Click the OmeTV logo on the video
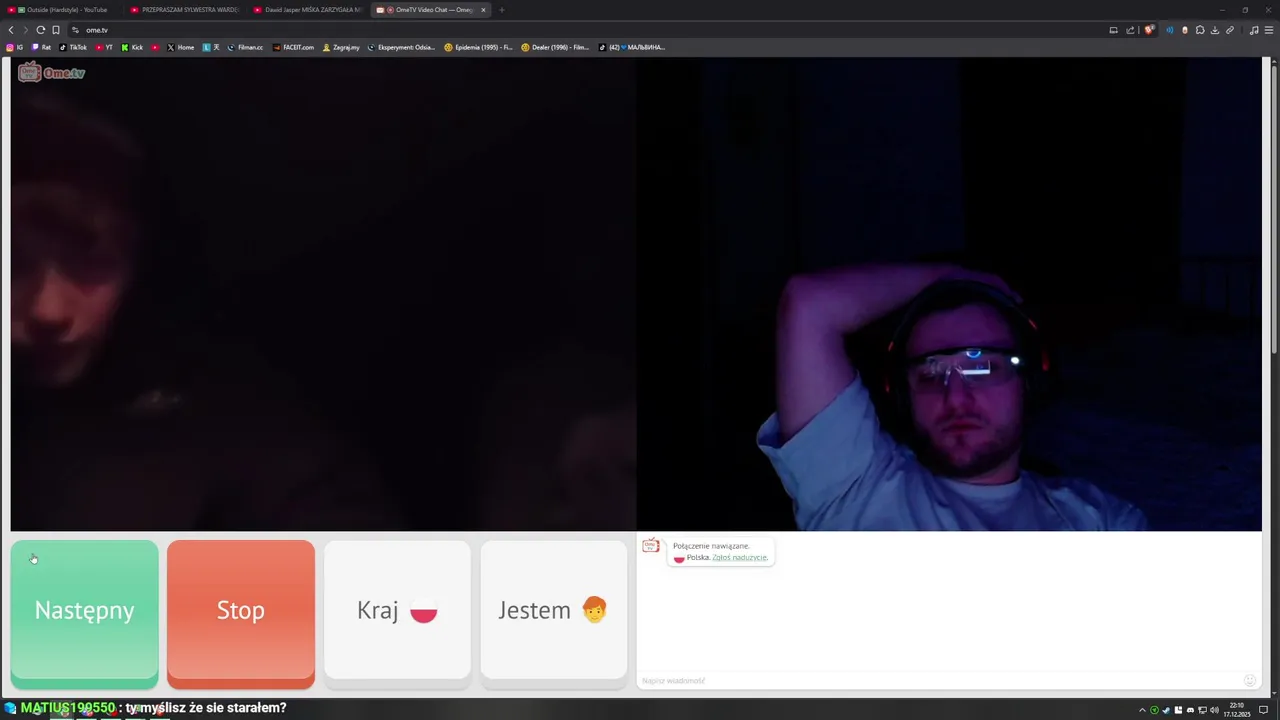 (x=52, y=72)
